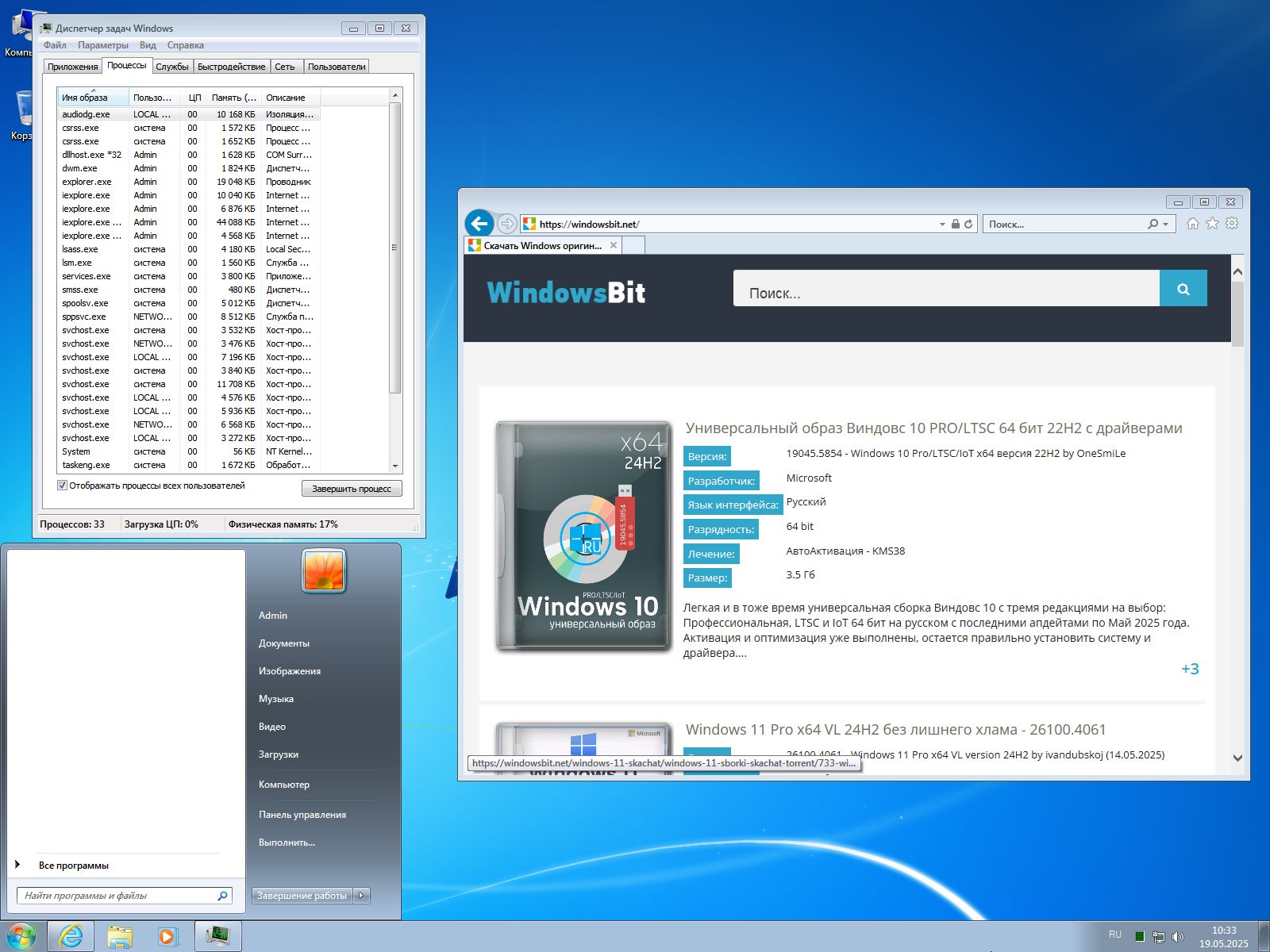Open the Windows 10 universal image thumbnail
This screenshot has height=952, width=1270.
[583, 536]
